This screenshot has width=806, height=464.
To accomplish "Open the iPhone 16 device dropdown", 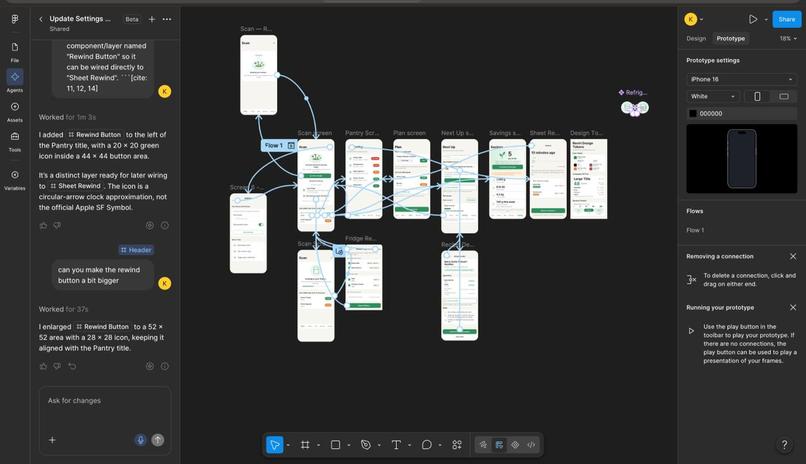I will click(741, 79).
